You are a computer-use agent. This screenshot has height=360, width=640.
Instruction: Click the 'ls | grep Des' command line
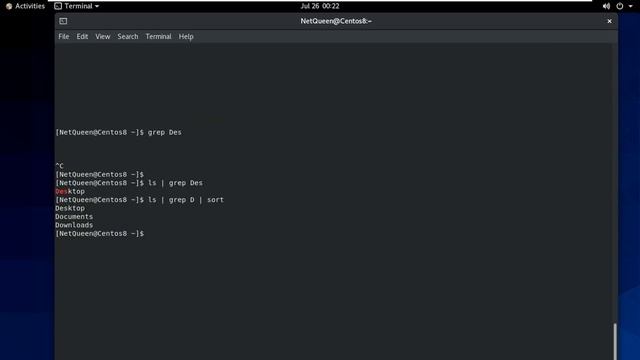point(129,183)
